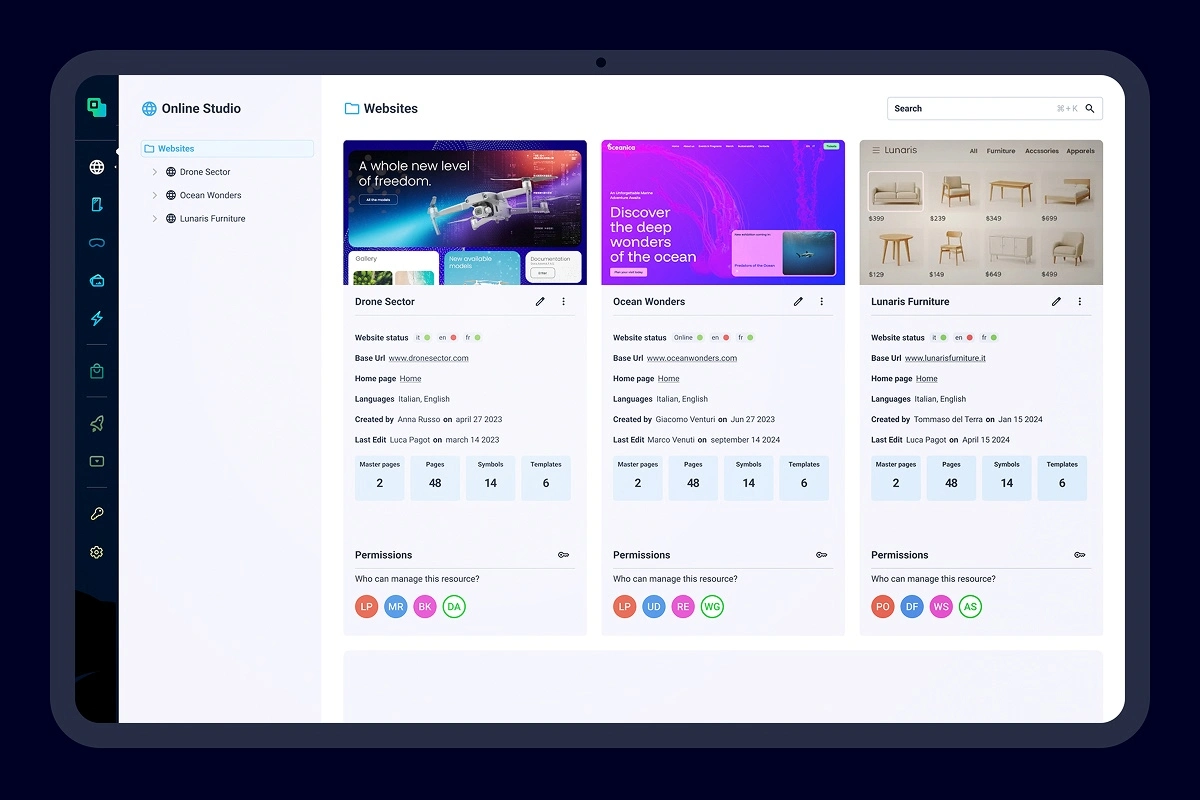Open Lunaris Furniture permissions key icon
1200x800 pixels.
click(1080, 555)
